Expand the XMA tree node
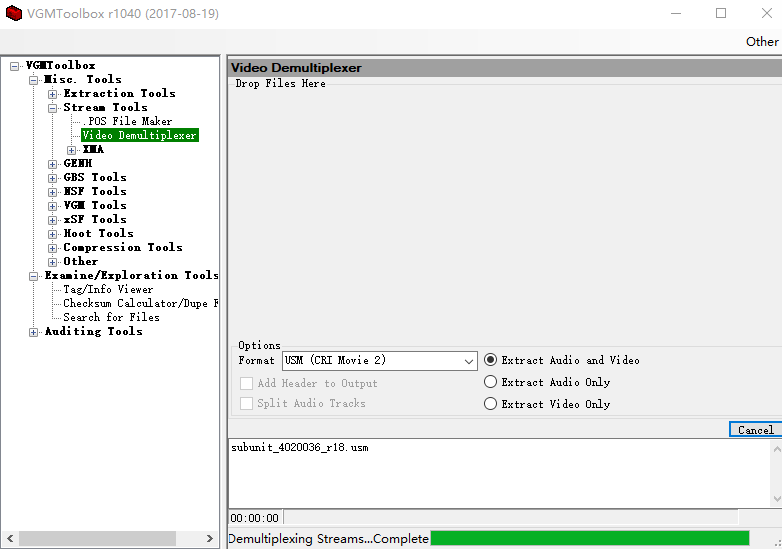Screen dimensions: 782x549 72,150
